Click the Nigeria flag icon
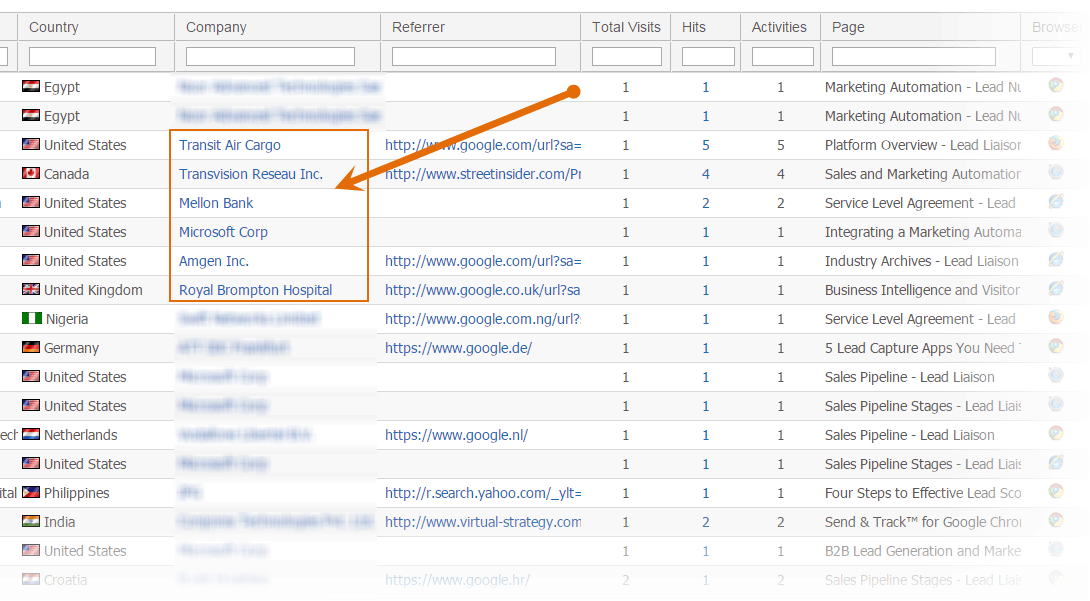 (32, 318)
